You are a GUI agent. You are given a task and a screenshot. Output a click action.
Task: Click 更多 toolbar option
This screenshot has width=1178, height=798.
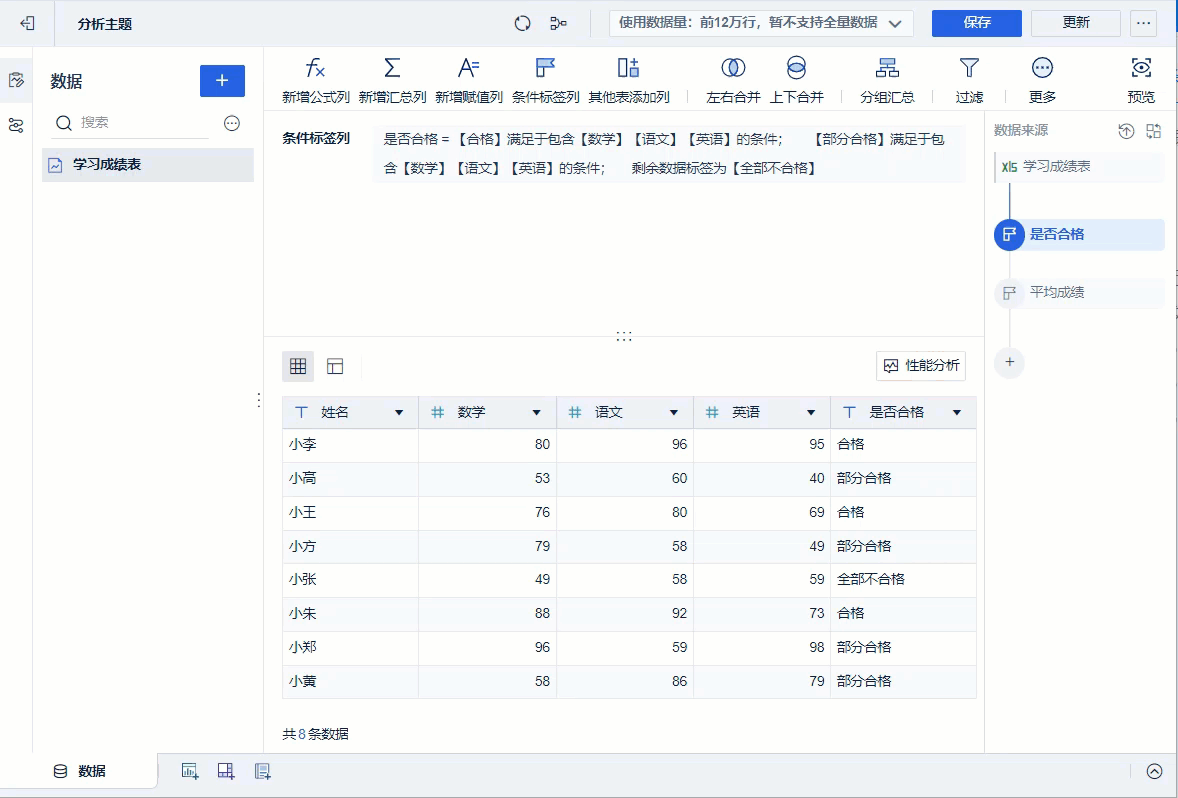pyautogui.click(x=1042, y=80)
